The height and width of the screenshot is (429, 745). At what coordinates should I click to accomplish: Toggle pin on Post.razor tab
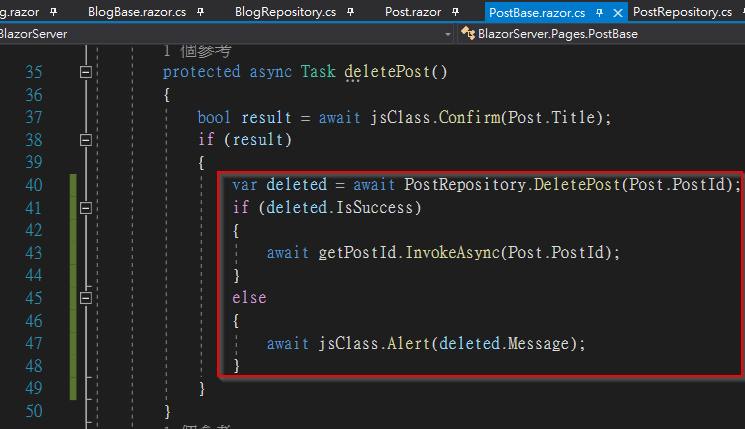click(x=456, y=12)
